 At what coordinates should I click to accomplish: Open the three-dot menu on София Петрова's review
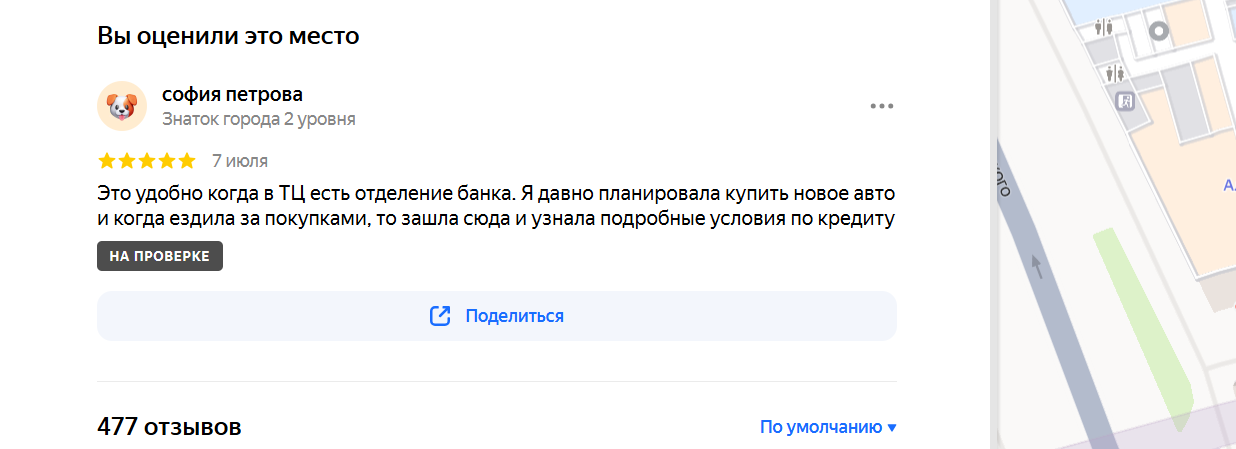(x=881, y=106)
